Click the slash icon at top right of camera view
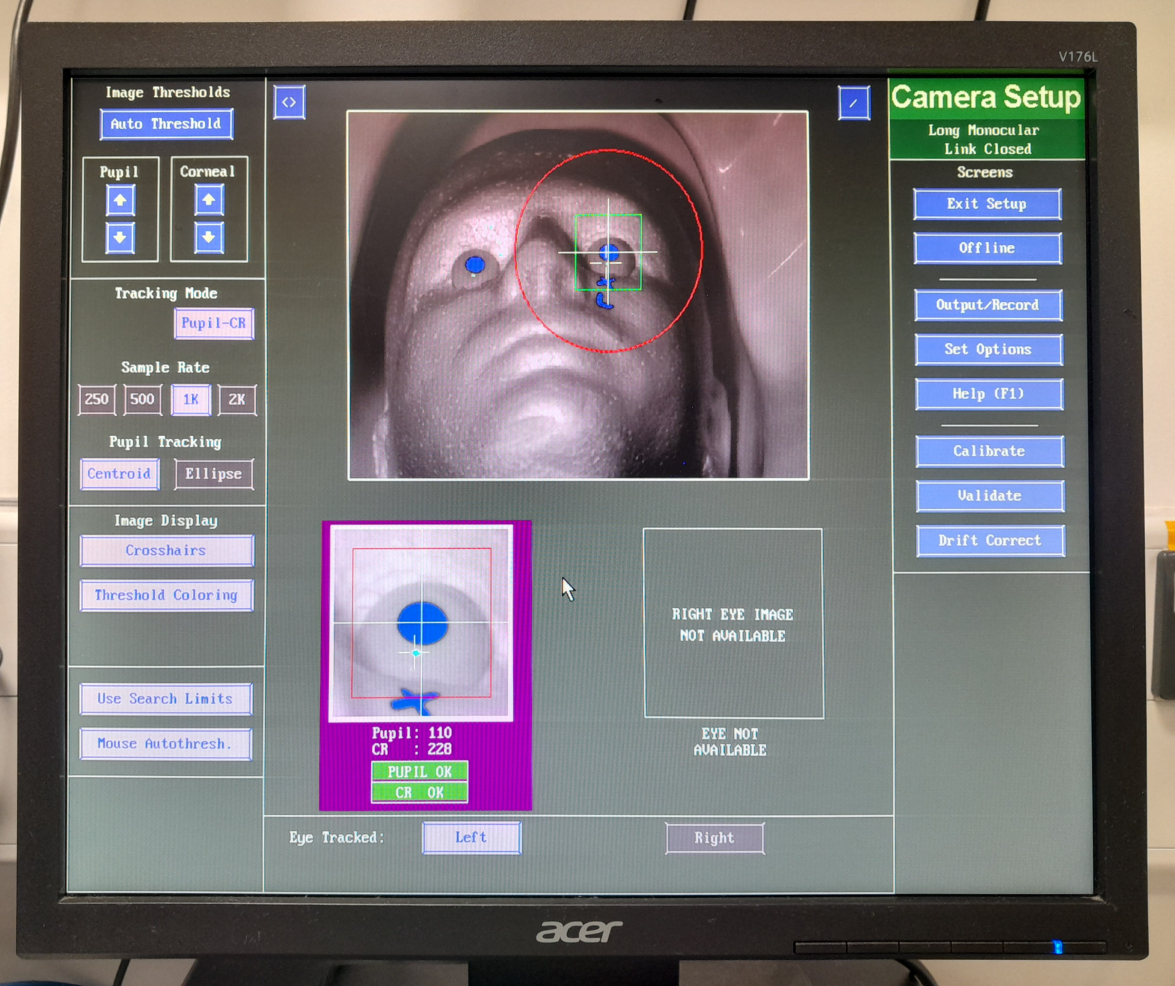Screen dimensions: 1175x986 tap(854, 102)
